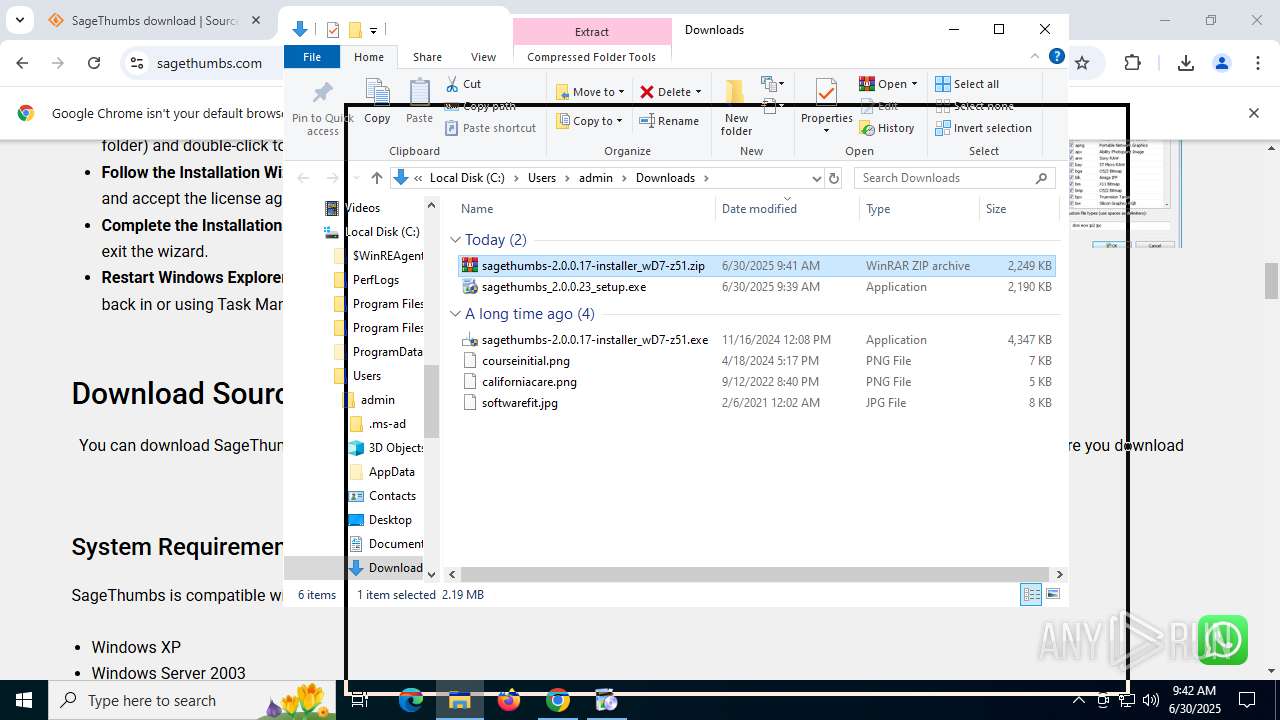Viewport: 1280px width, 720px height.
Task: Switch to the View ribbon tab
Action: coord(483,57)
